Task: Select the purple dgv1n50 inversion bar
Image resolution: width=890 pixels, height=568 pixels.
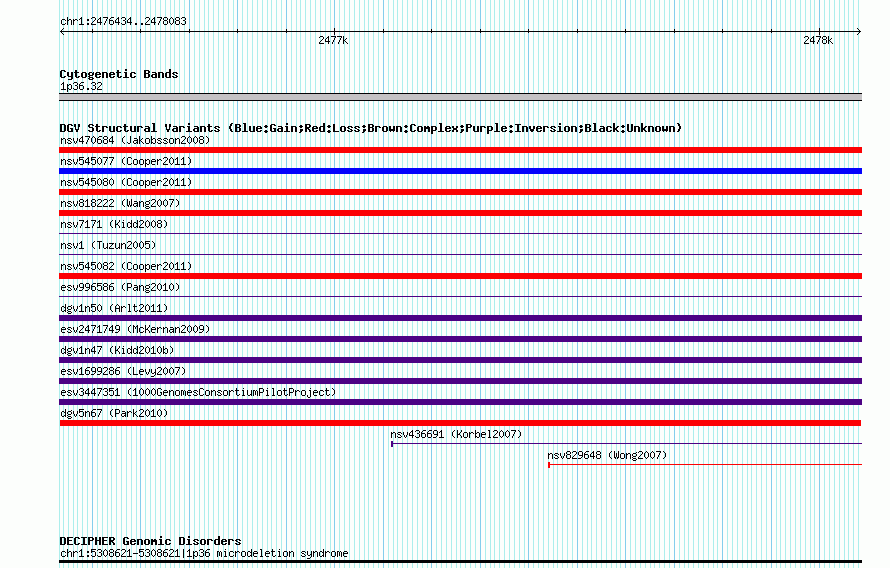Action: pyautogui.click(x=460, y=318)
